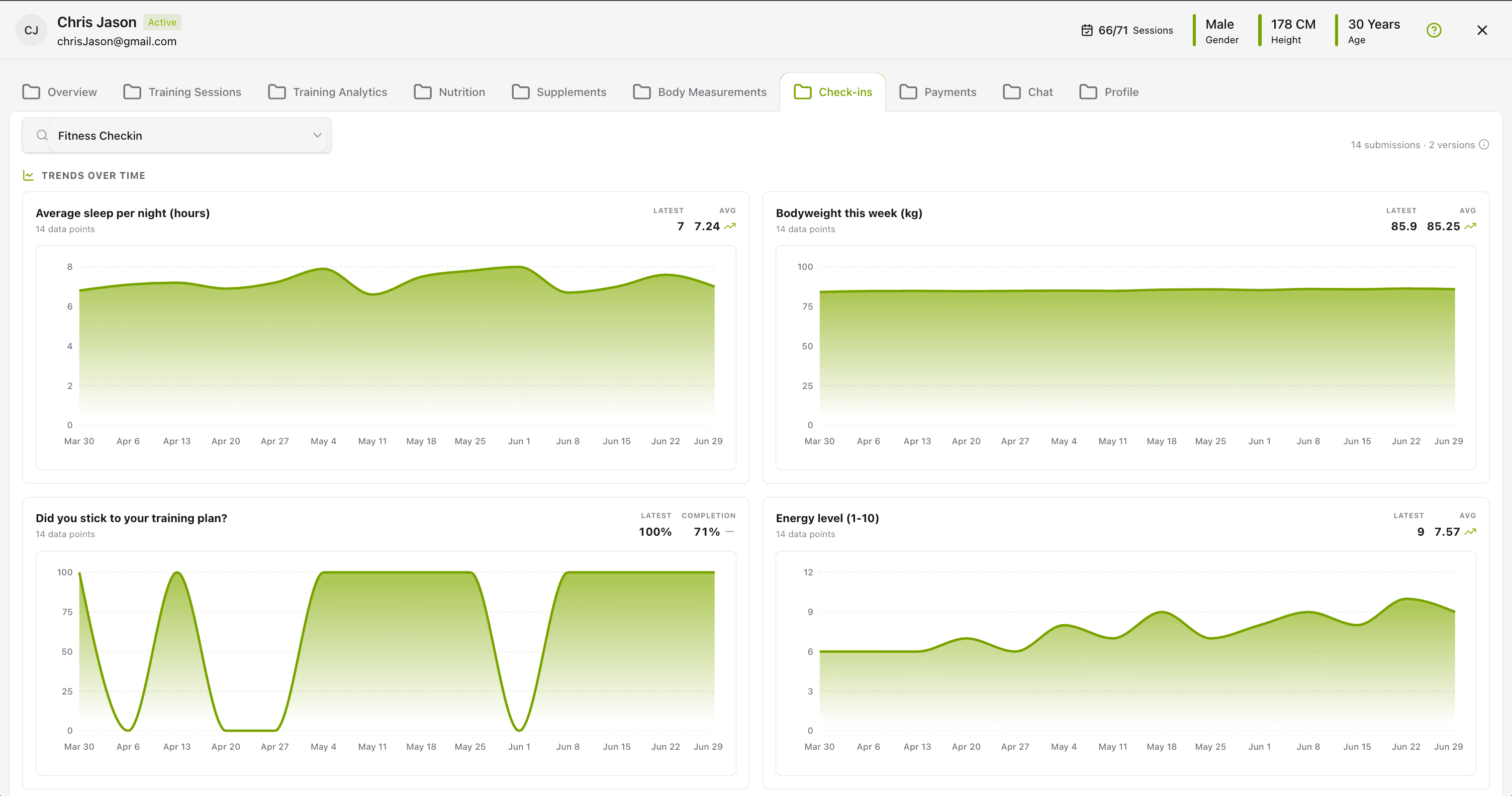Close the client panel with the X
Viewport: 1512px width, 796px height.
coord(1482,30)
